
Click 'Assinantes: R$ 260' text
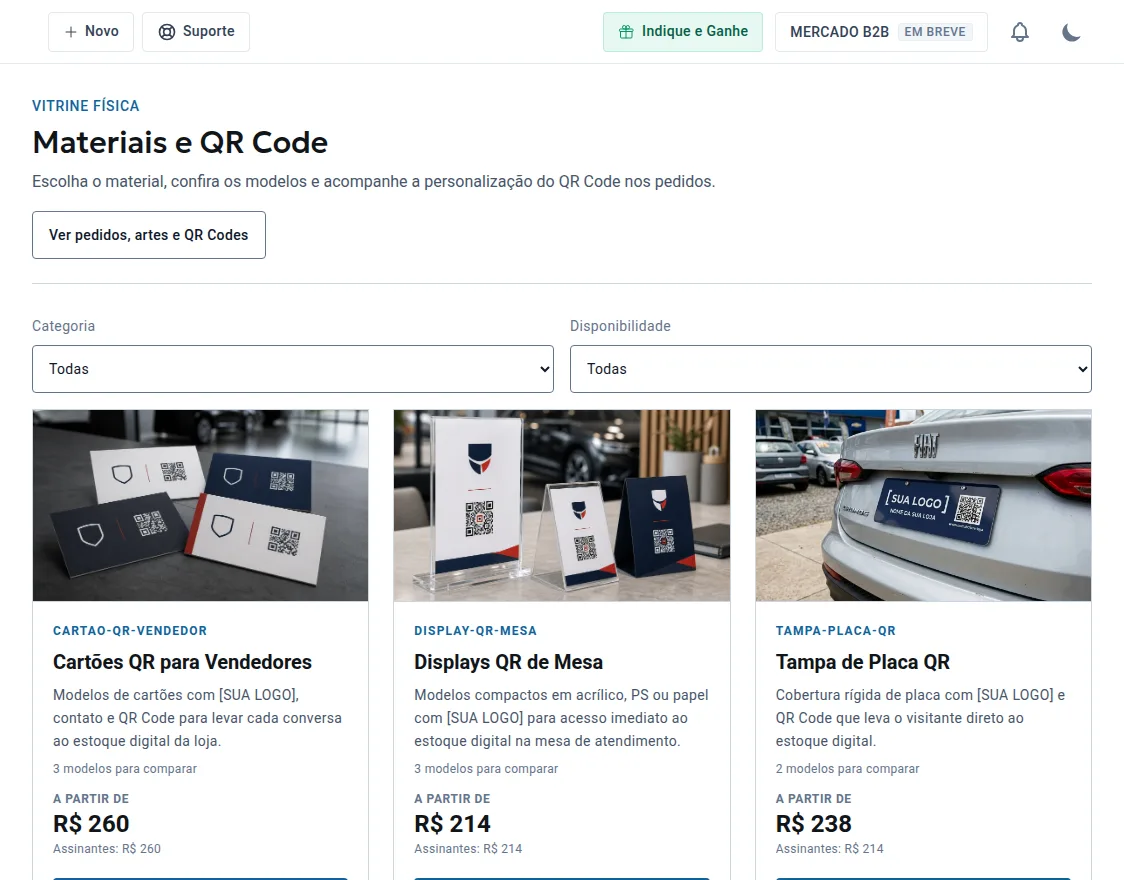(x=107, y=848)
